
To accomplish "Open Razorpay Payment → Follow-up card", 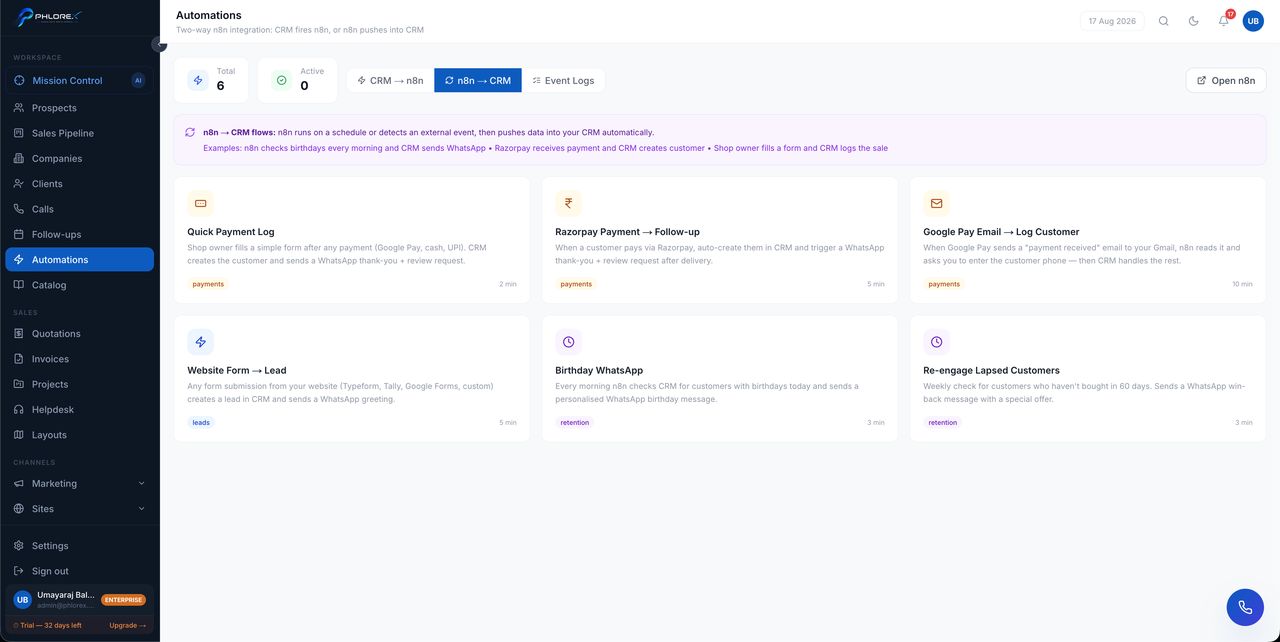I will point(720,240).
